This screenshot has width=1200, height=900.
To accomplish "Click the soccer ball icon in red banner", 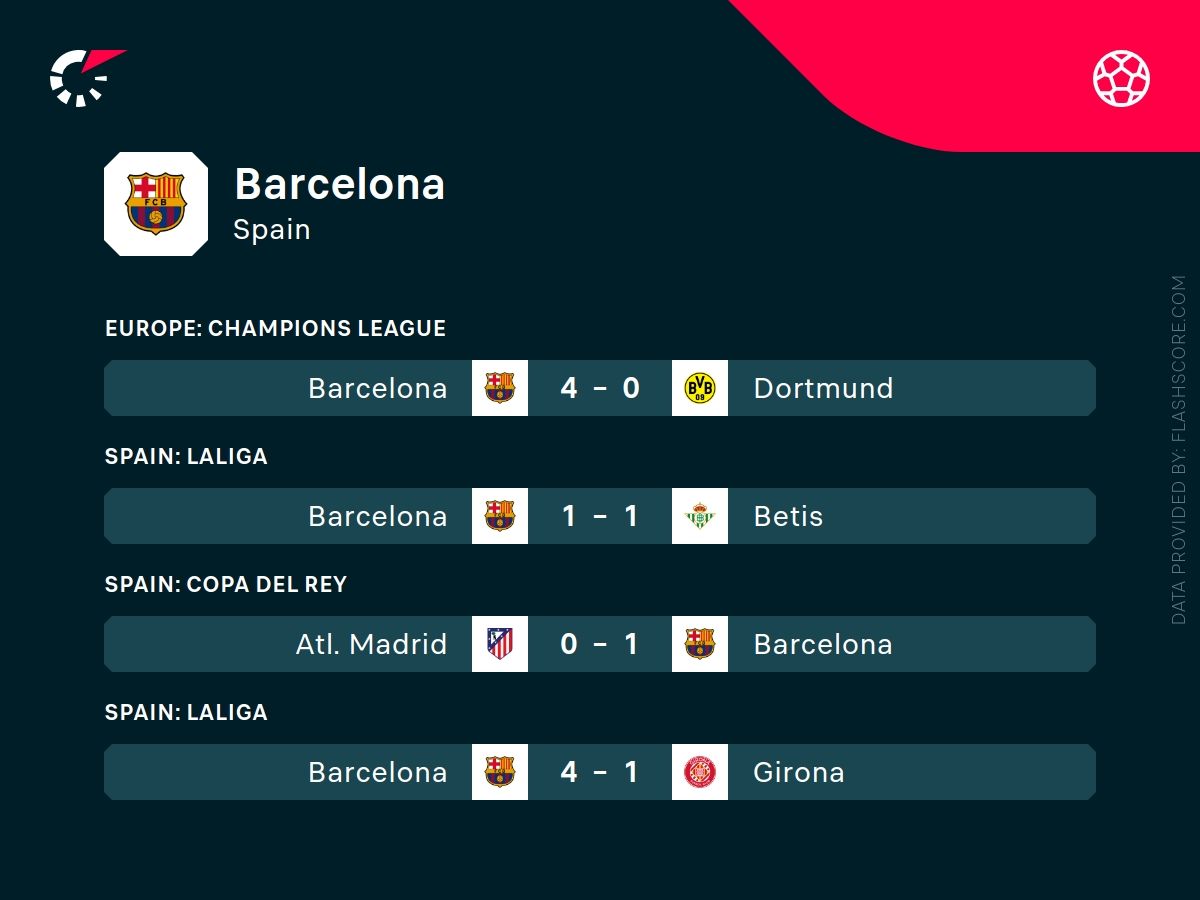I will point(1121,78).
